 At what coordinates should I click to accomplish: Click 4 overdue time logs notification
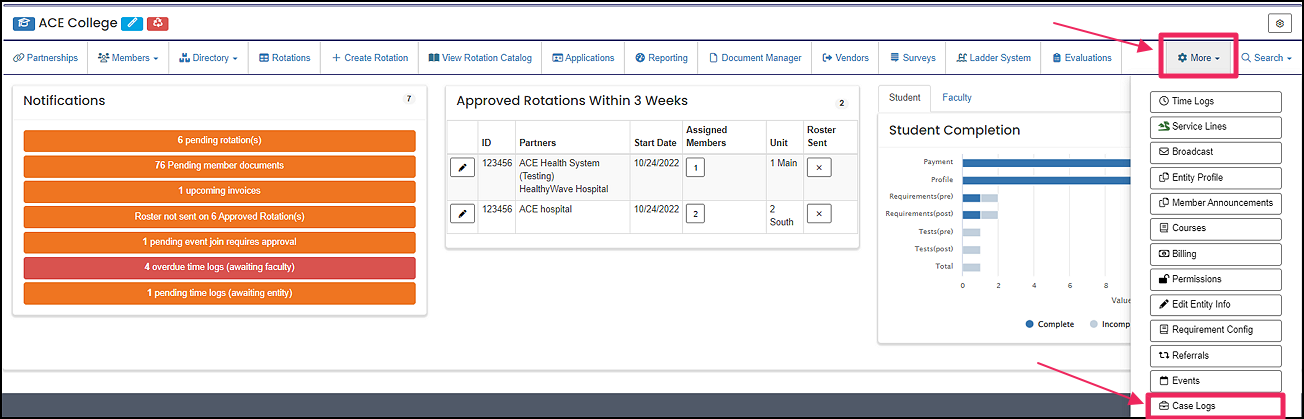pyautogui.click(x=219, y=267)
